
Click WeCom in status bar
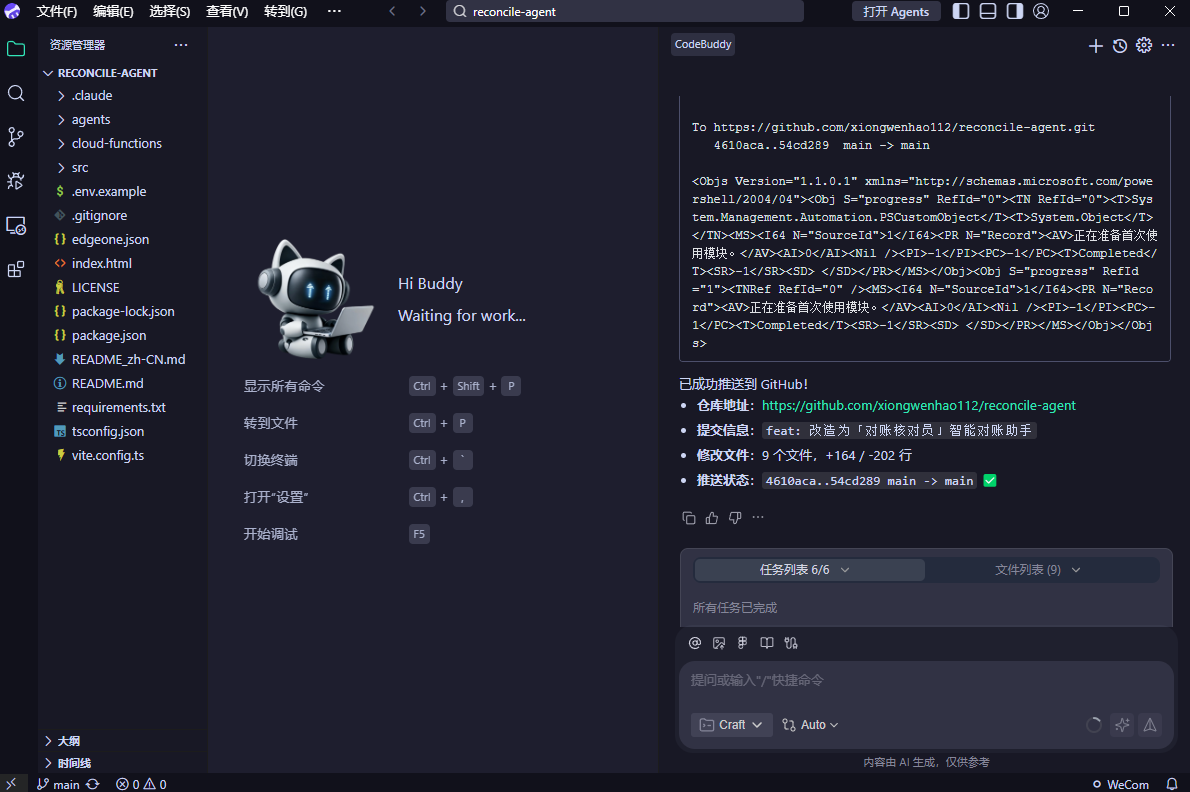(1121, 784)
